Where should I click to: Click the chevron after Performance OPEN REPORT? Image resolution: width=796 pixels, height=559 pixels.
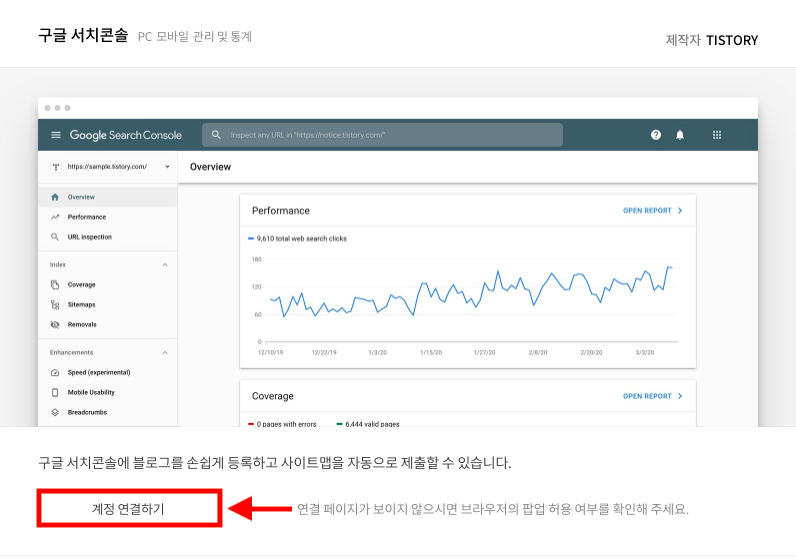coord(680,211)
